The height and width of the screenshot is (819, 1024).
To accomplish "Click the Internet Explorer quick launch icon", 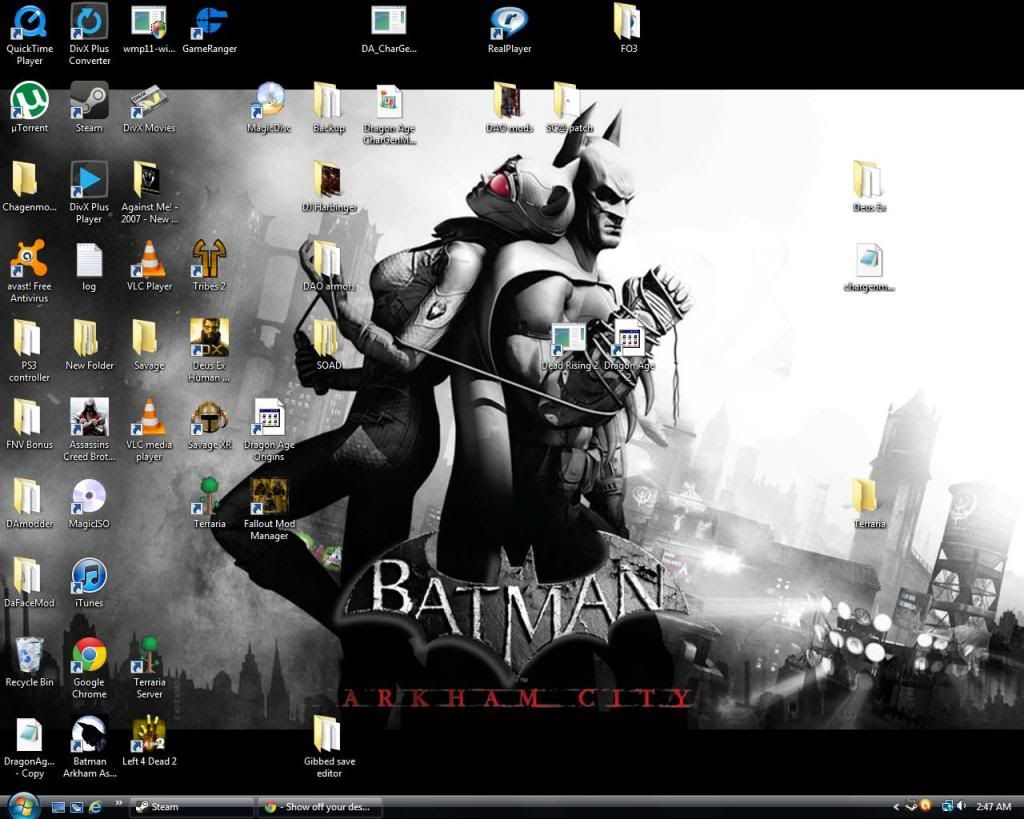I will [x=96, y=806].
